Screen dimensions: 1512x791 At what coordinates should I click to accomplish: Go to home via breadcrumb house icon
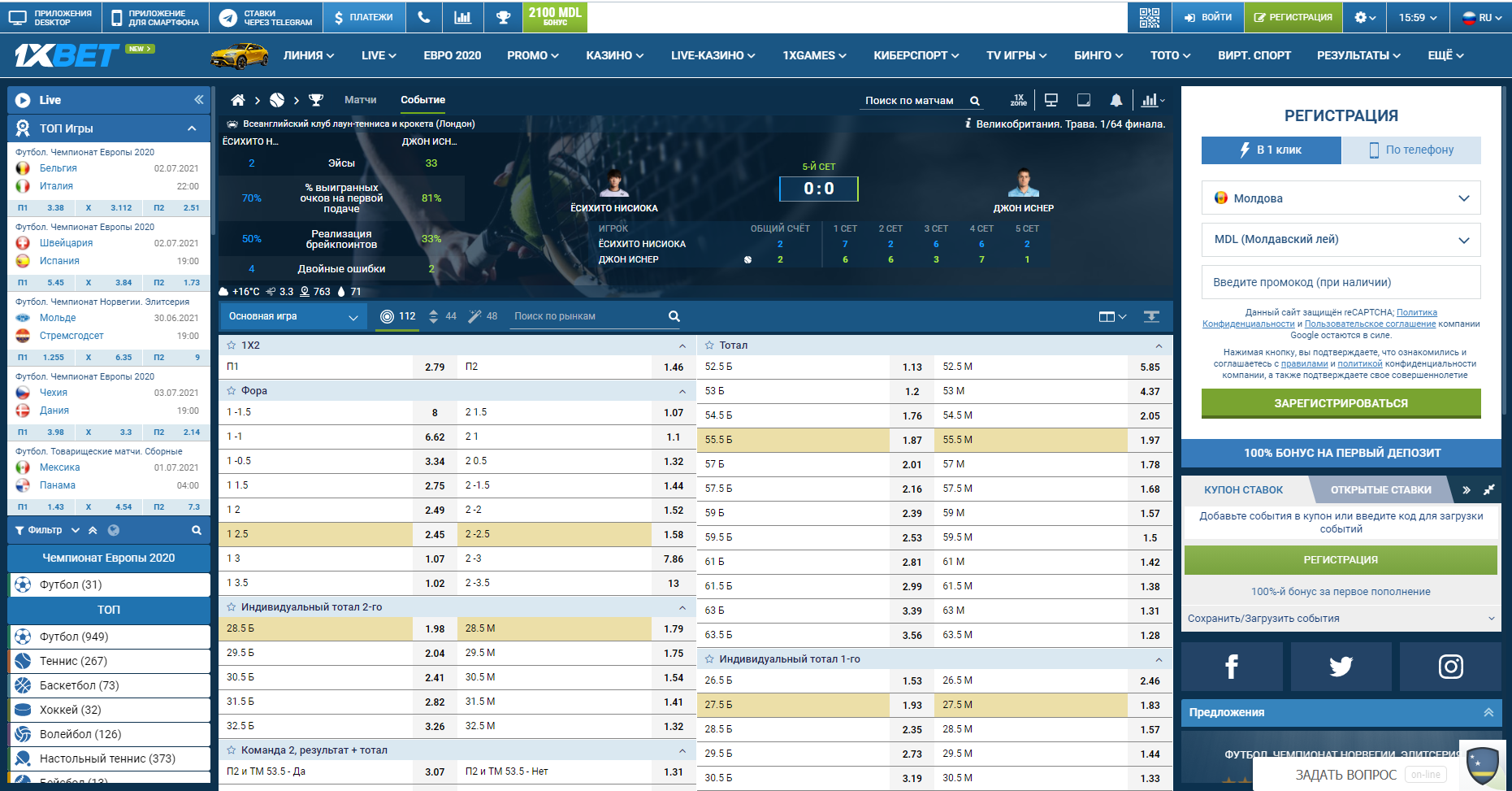[238, 100]
